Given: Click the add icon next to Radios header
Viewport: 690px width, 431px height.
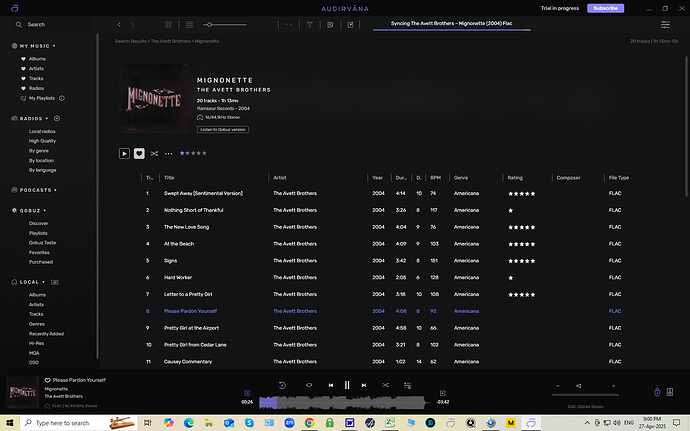Looking at the screenshot, I should click(57, 118).
